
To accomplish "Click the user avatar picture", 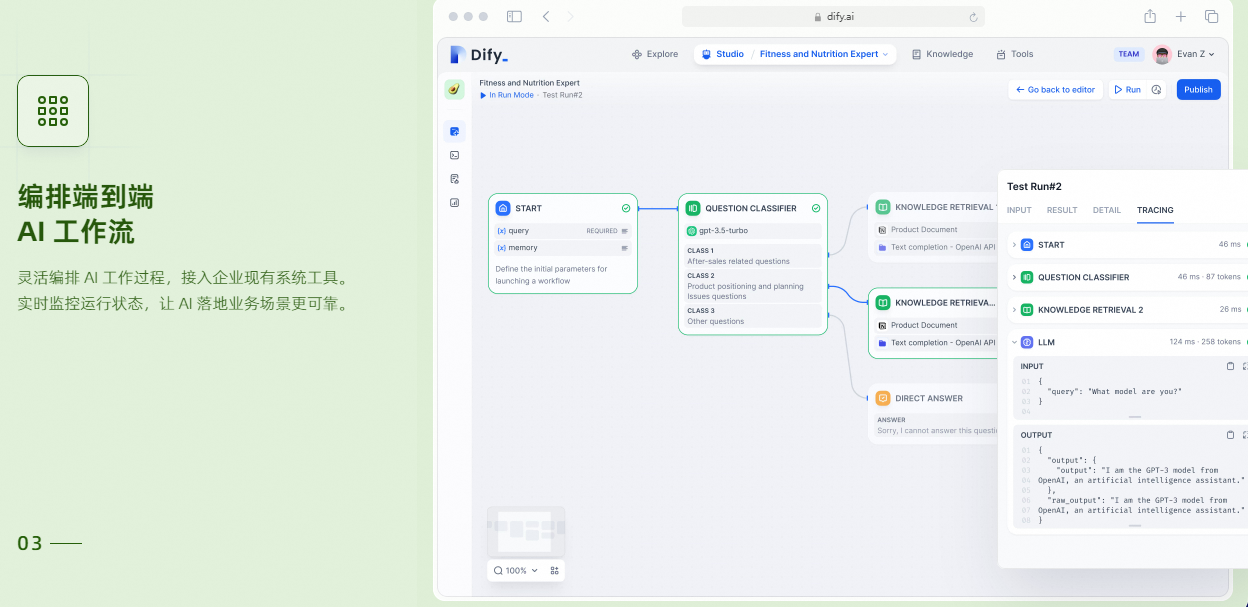I will (x=1162, y=54).
